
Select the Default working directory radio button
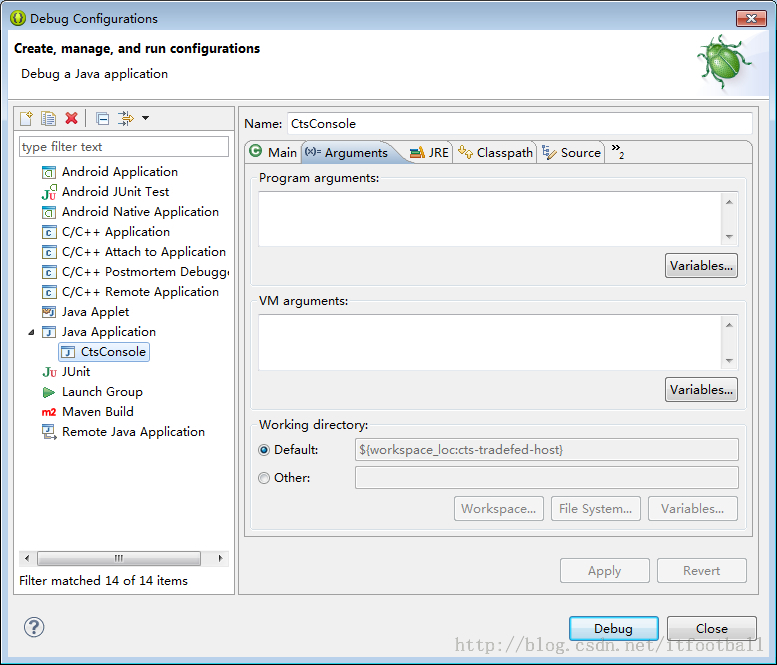264,450
